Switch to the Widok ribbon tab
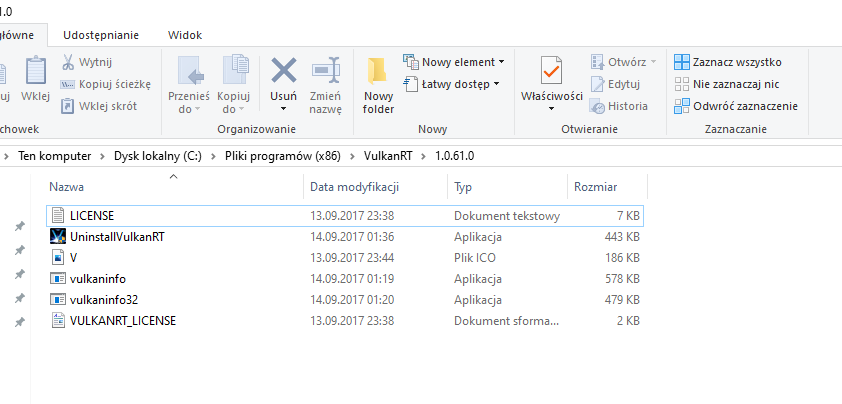Image resolution: width=842 pixels, height=404 pixels. coord(185,35)
